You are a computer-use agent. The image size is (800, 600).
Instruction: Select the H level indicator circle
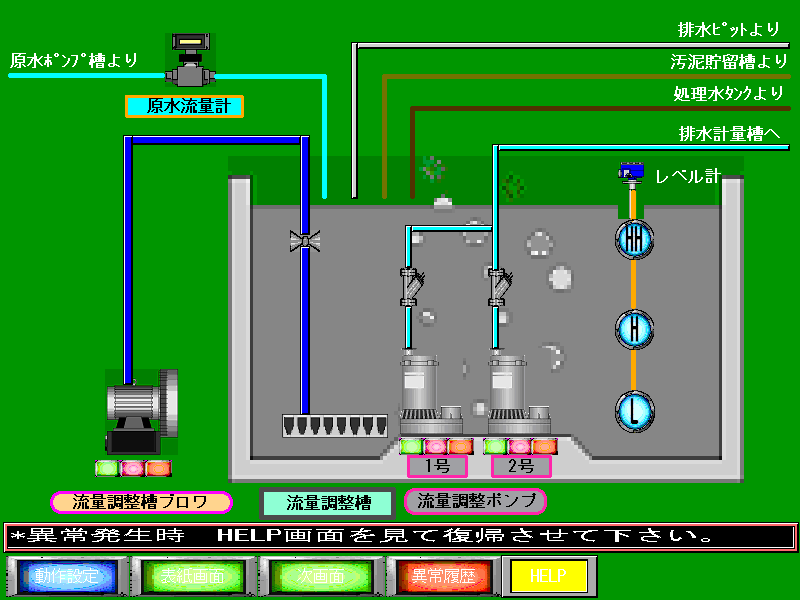pos(633,328)
